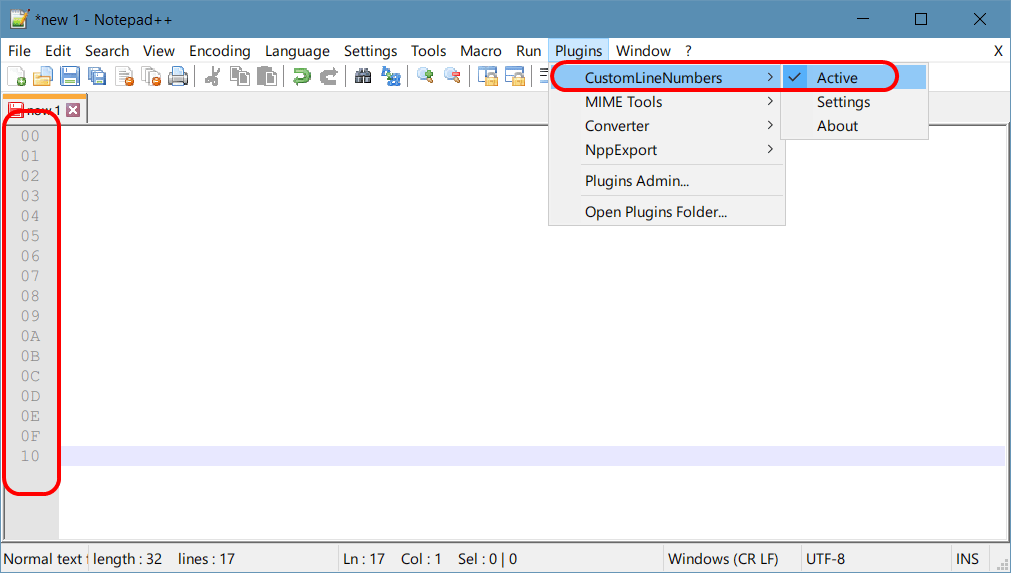Zoom out with the magnifier minus icon
This screenshot has width=1011, height=573.
click(453, 76)
